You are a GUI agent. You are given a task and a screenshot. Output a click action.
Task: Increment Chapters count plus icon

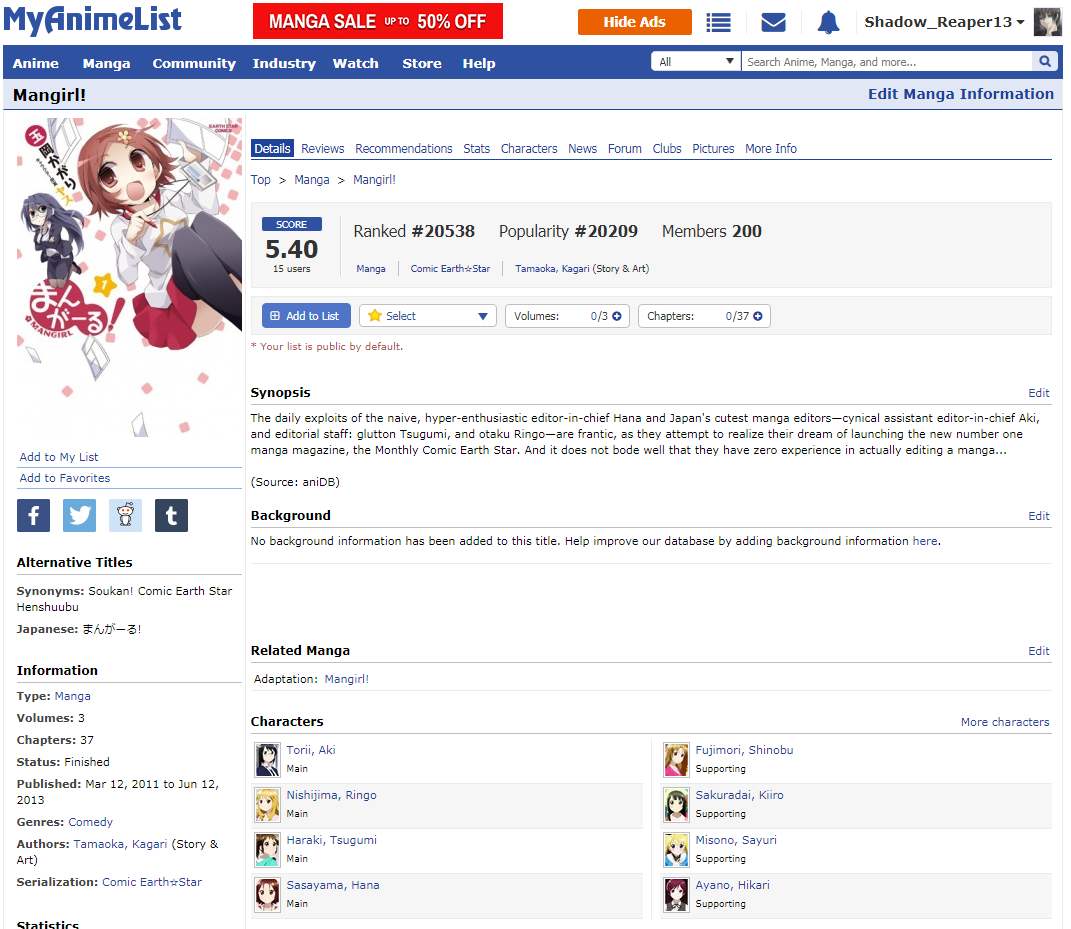[758, 316]
